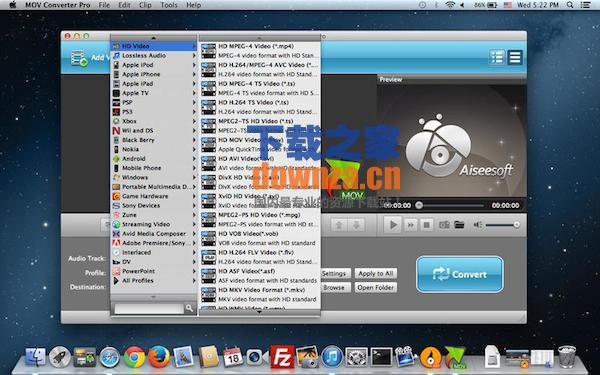Click the Convert button
This screenshot has width=600, height=375.
(460, 274)
